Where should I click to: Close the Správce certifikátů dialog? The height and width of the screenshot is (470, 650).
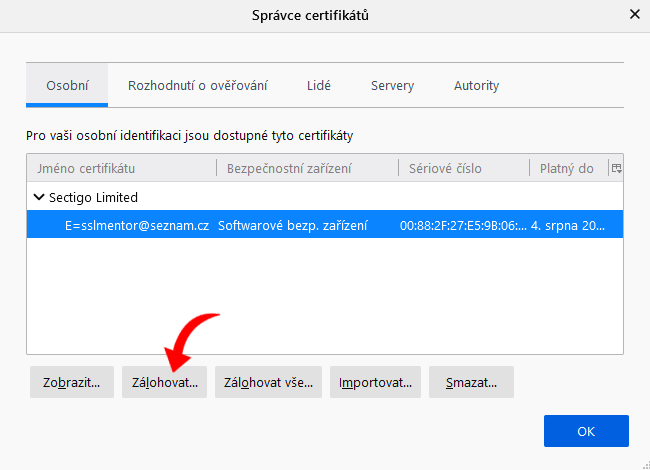pos(633,14)
